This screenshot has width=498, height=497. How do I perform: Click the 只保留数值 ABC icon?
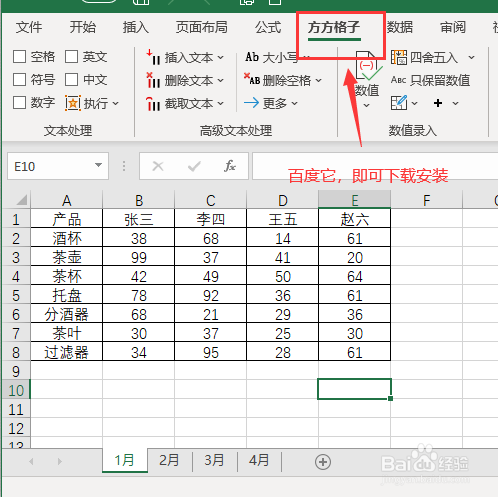pos(398,80)
